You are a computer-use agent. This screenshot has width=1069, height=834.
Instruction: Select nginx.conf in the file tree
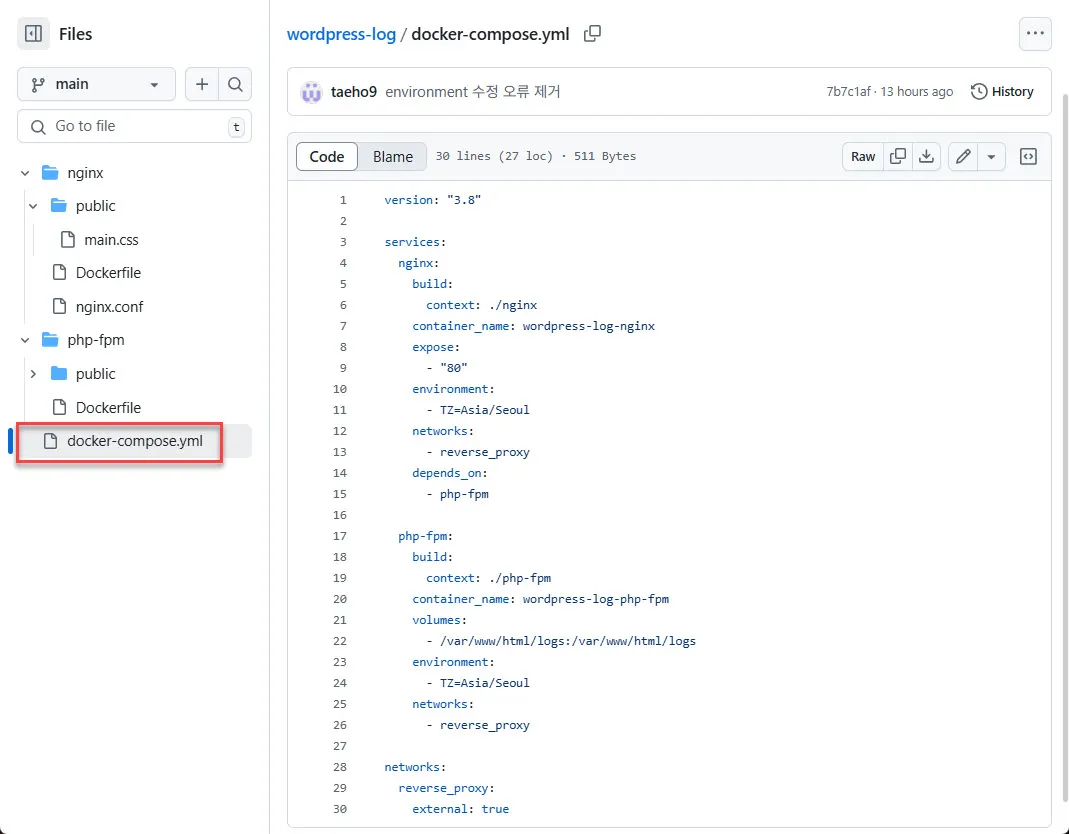[110, 306]
